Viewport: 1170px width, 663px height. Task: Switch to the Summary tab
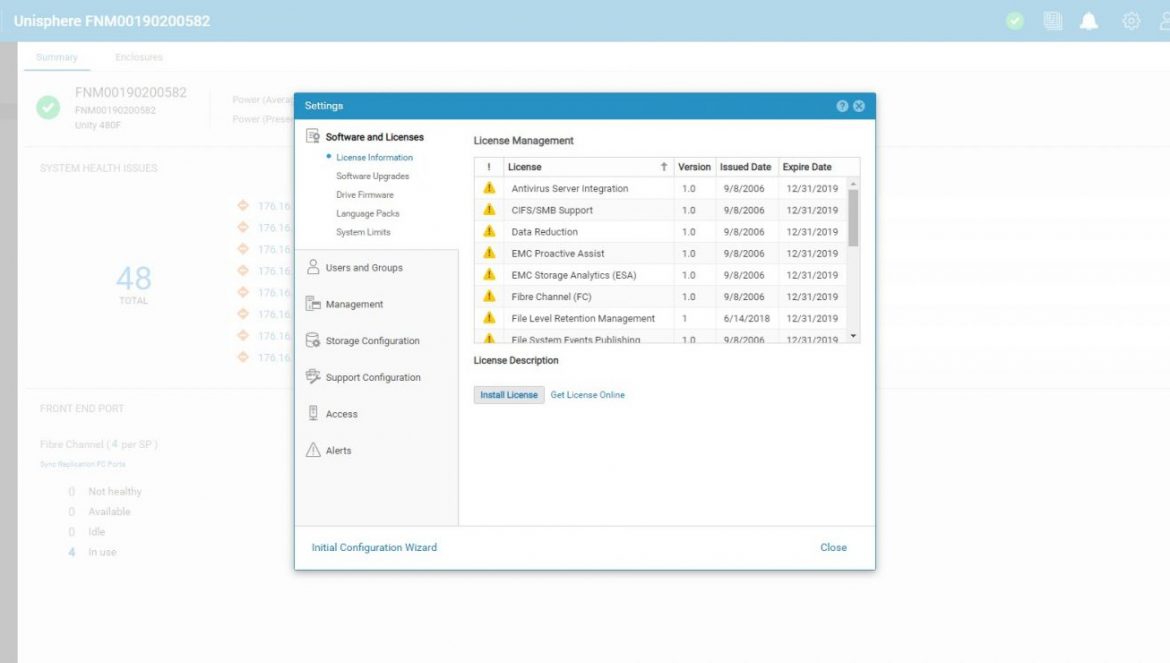point(57,57)
